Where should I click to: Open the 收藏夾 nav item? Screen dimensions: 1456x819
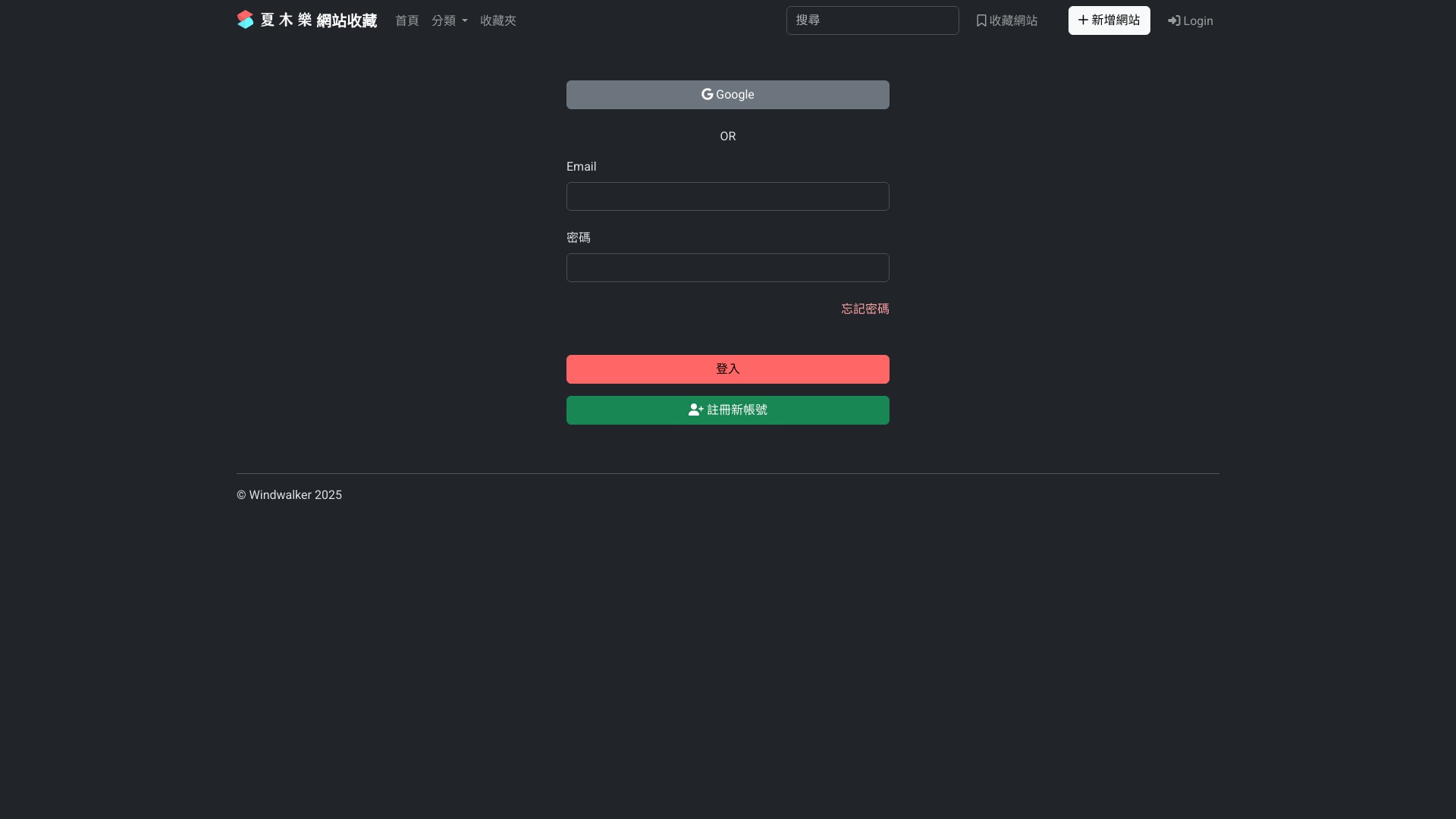tap(497, 20)
